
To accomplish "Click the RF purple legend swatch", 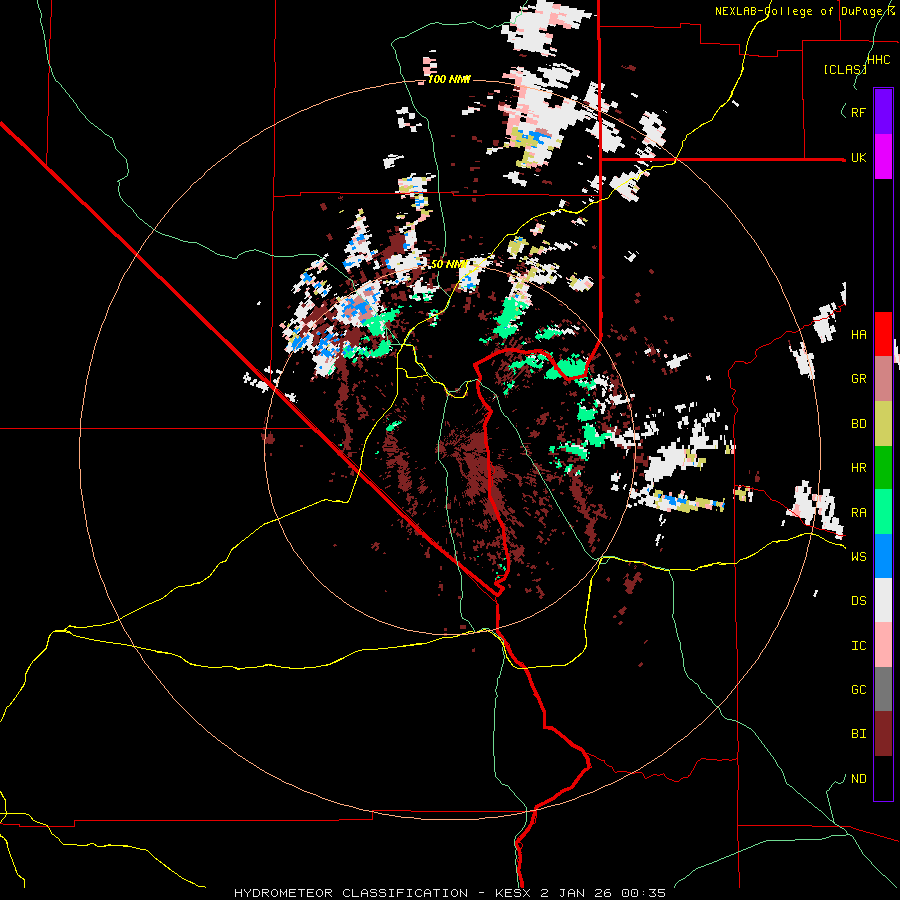I will click(883, 112).
